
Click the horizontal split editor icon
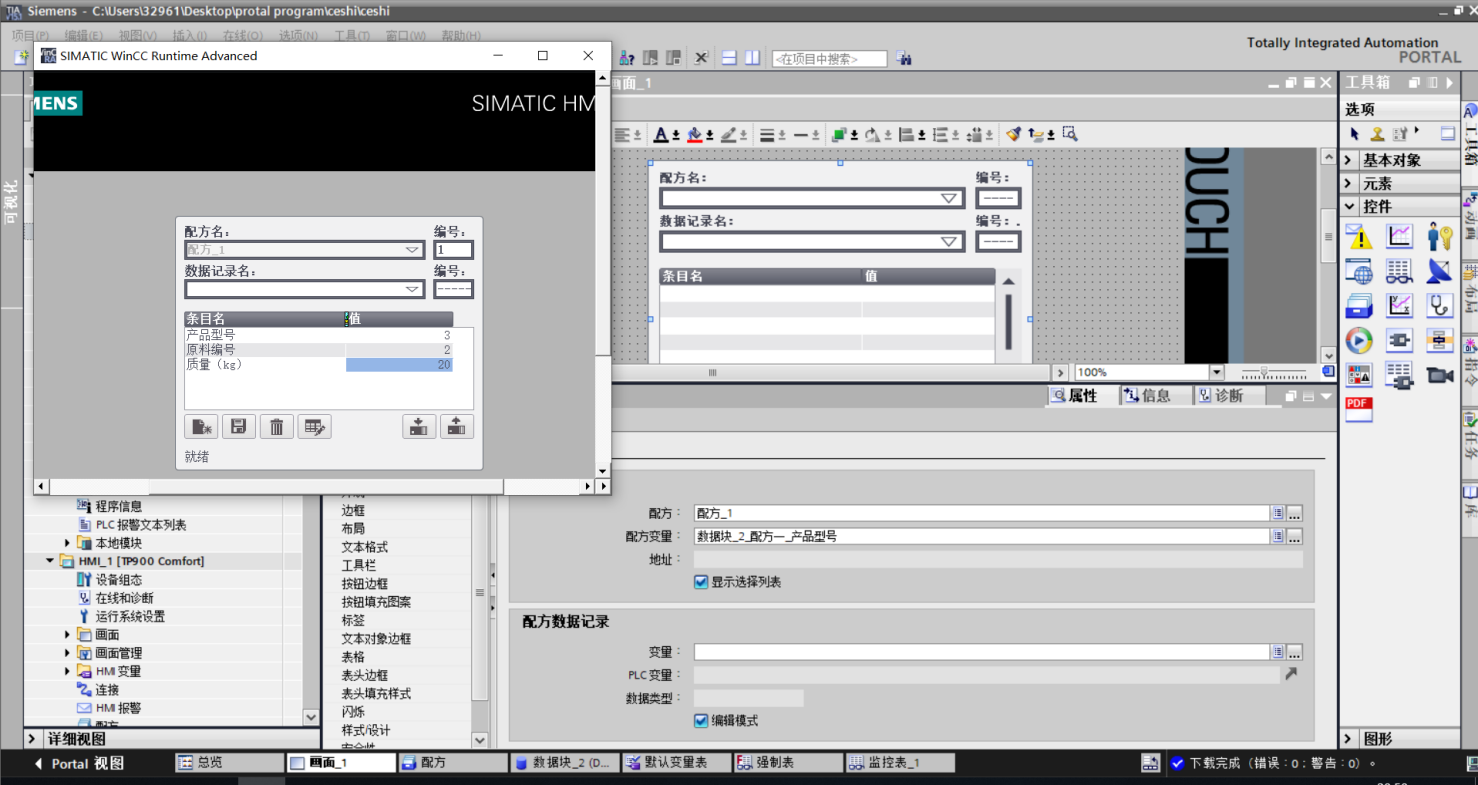click(730, 58)
